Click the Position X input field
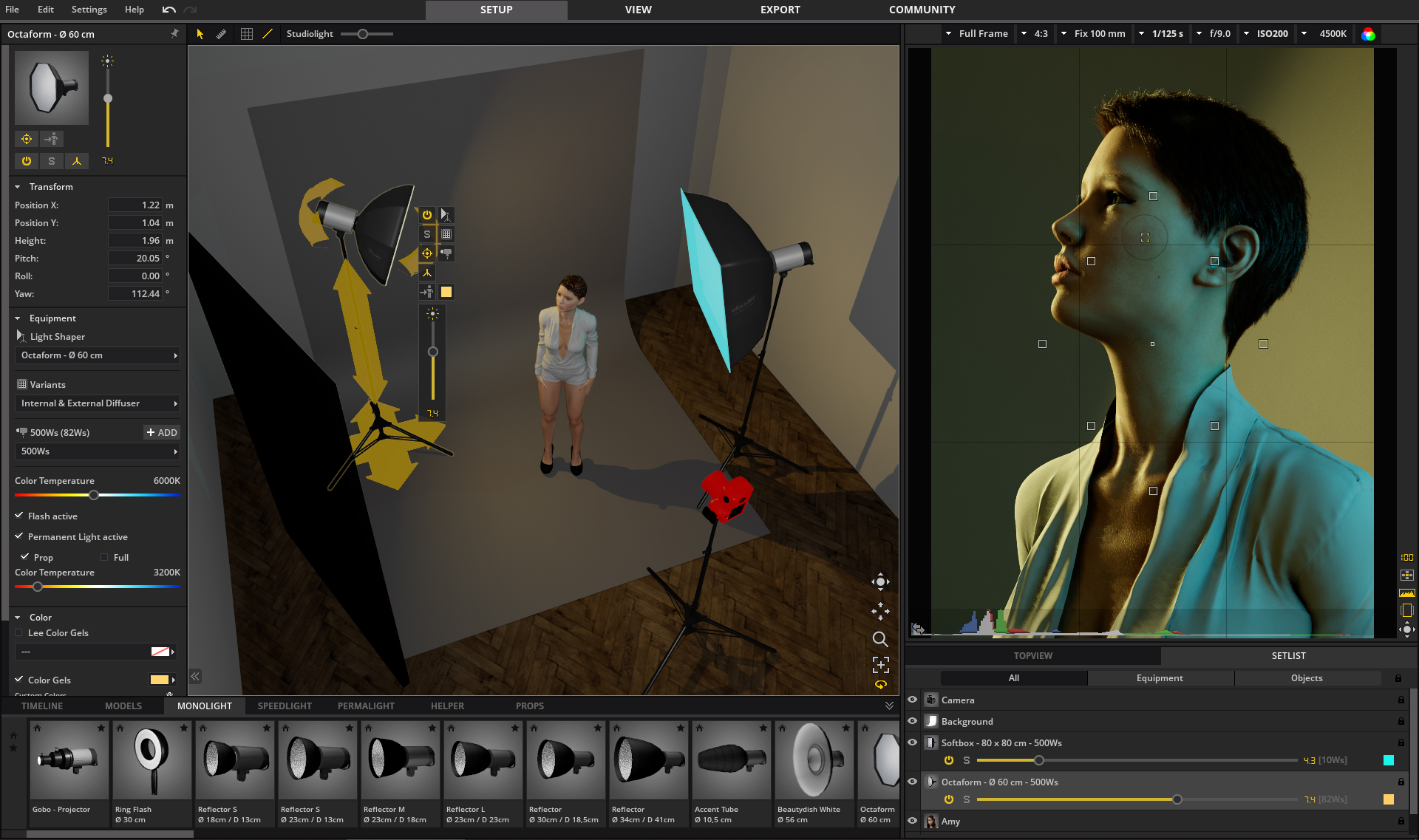This screenshot has width=1419, height=840. click(135, 205)
